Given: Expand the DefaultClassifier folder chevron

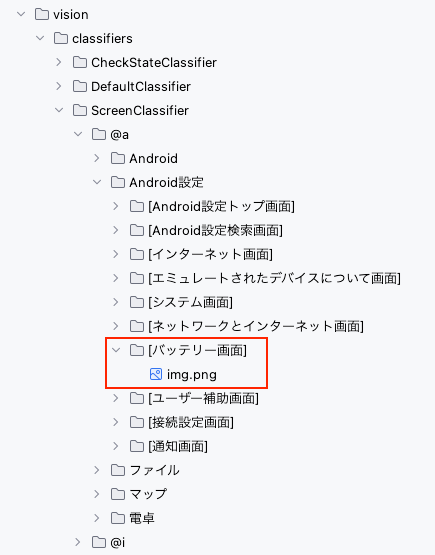Looking at the screenshot, I should [59, 86].
